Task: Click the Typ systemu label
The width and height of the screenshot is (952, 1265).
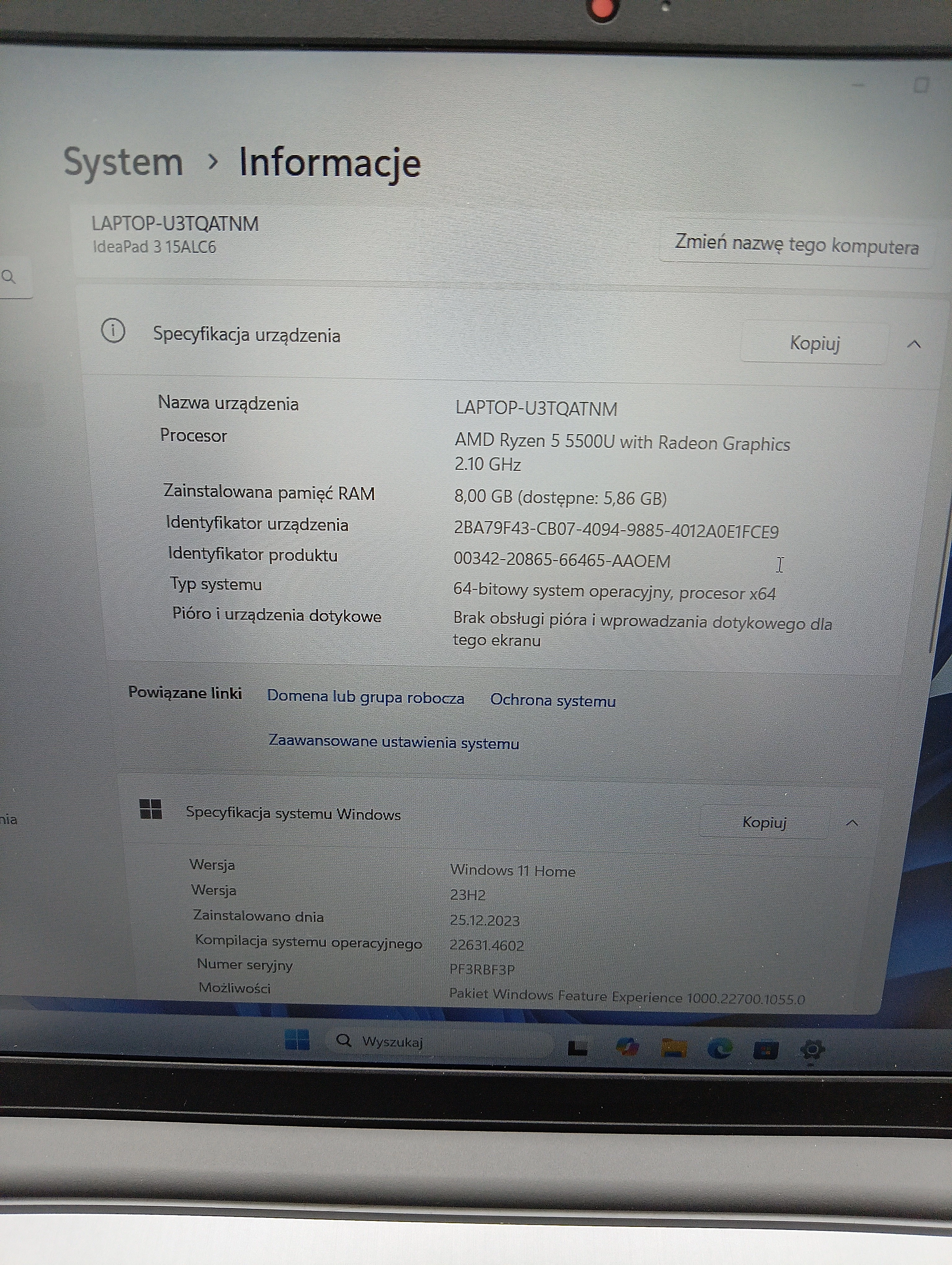Action: [x=216, y=584]
